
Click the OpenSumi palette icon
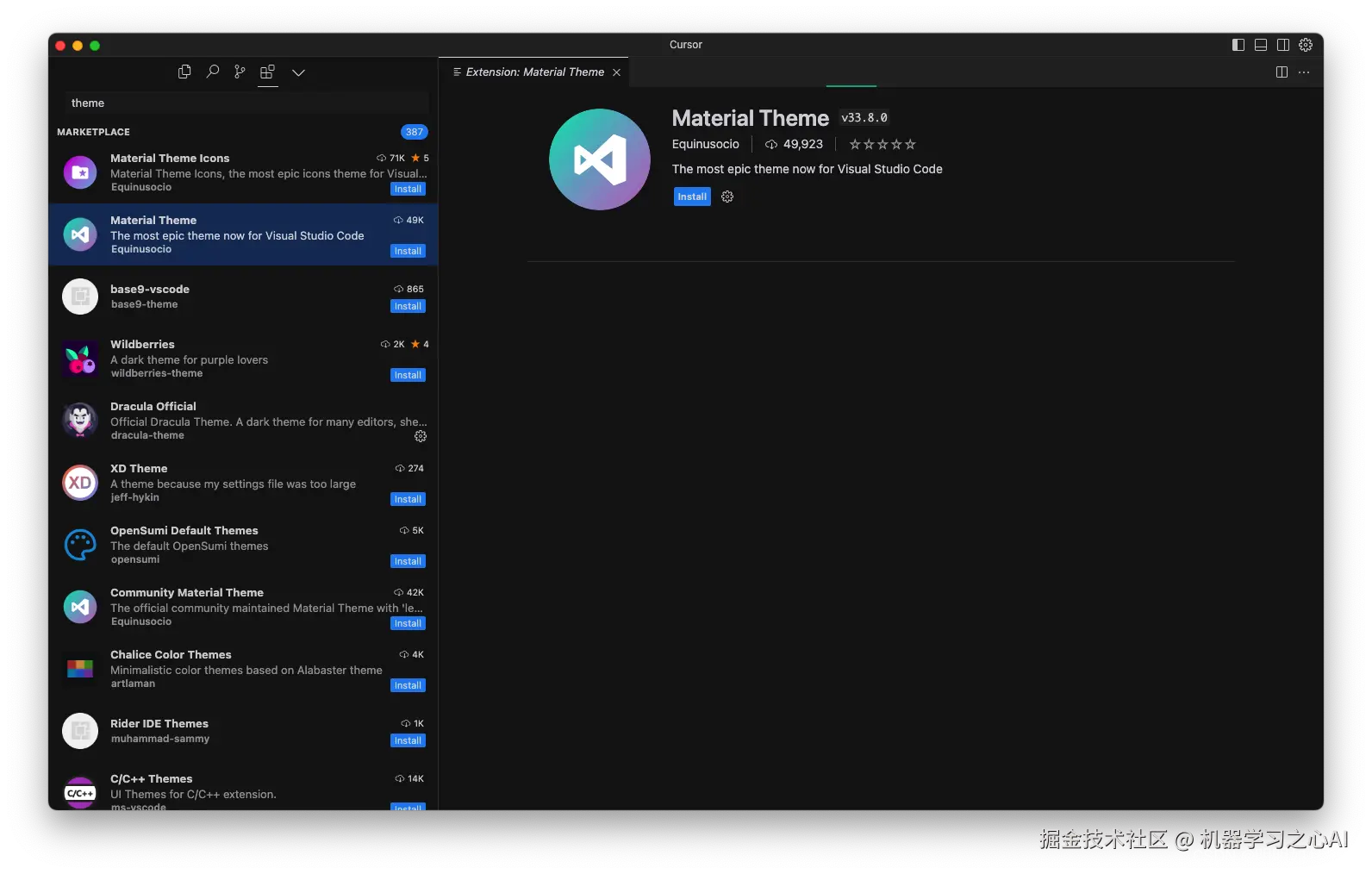click(x=80, y=545)
